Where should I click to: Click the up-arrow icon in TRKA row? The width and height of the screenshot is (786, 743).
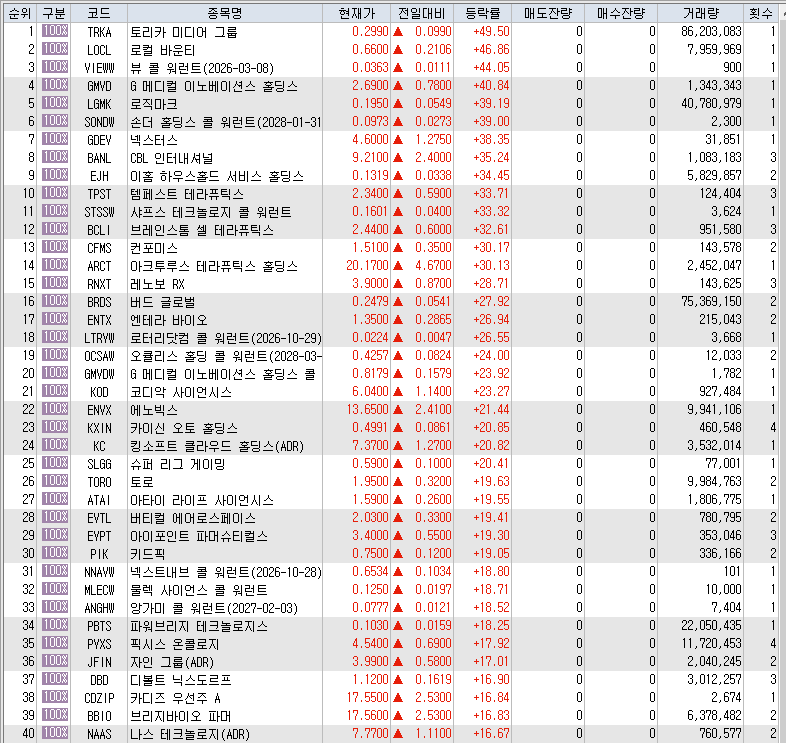click(398, 32)
